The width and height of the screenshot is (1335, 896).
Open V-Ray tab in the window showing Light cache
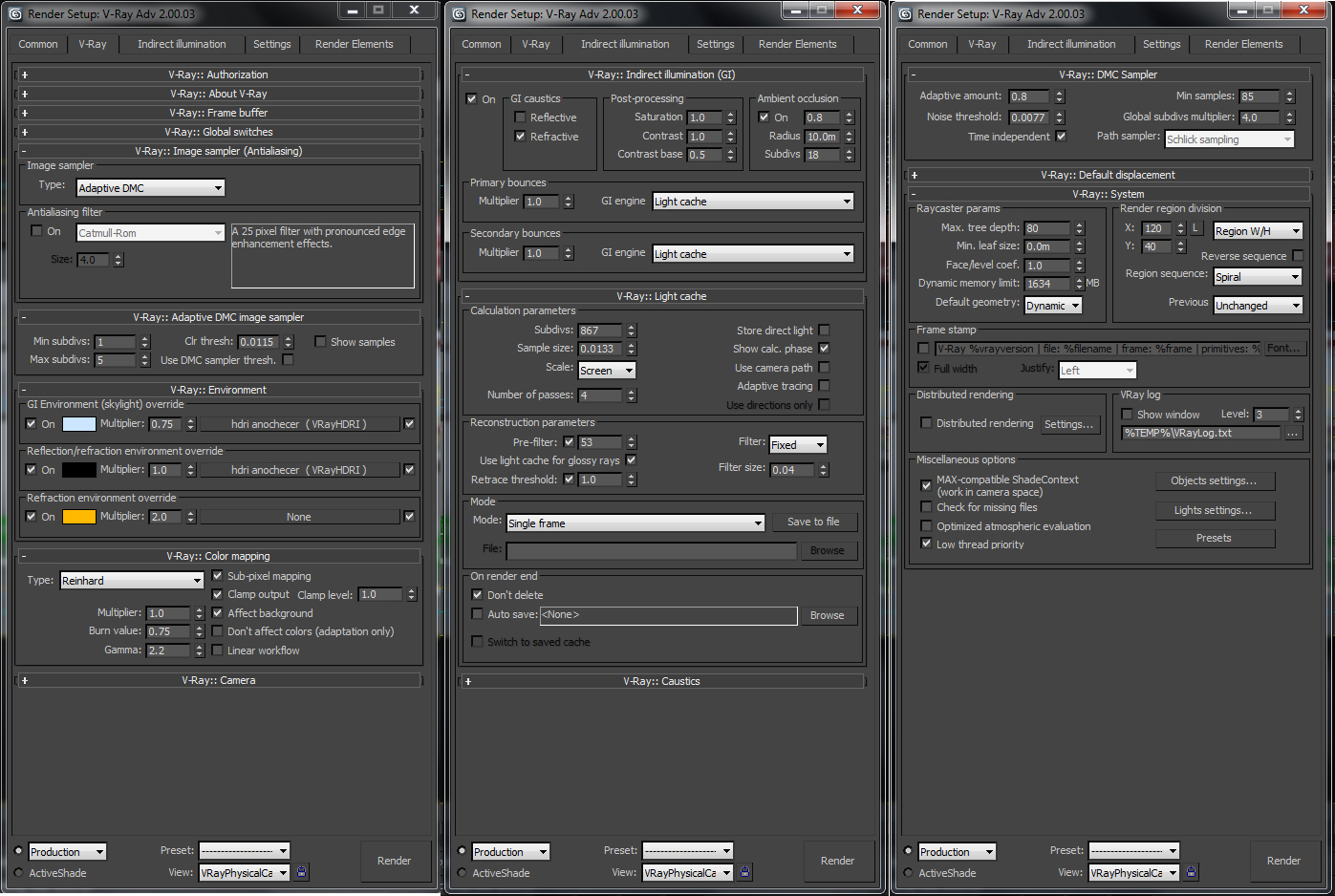click(x=536, y=44)
